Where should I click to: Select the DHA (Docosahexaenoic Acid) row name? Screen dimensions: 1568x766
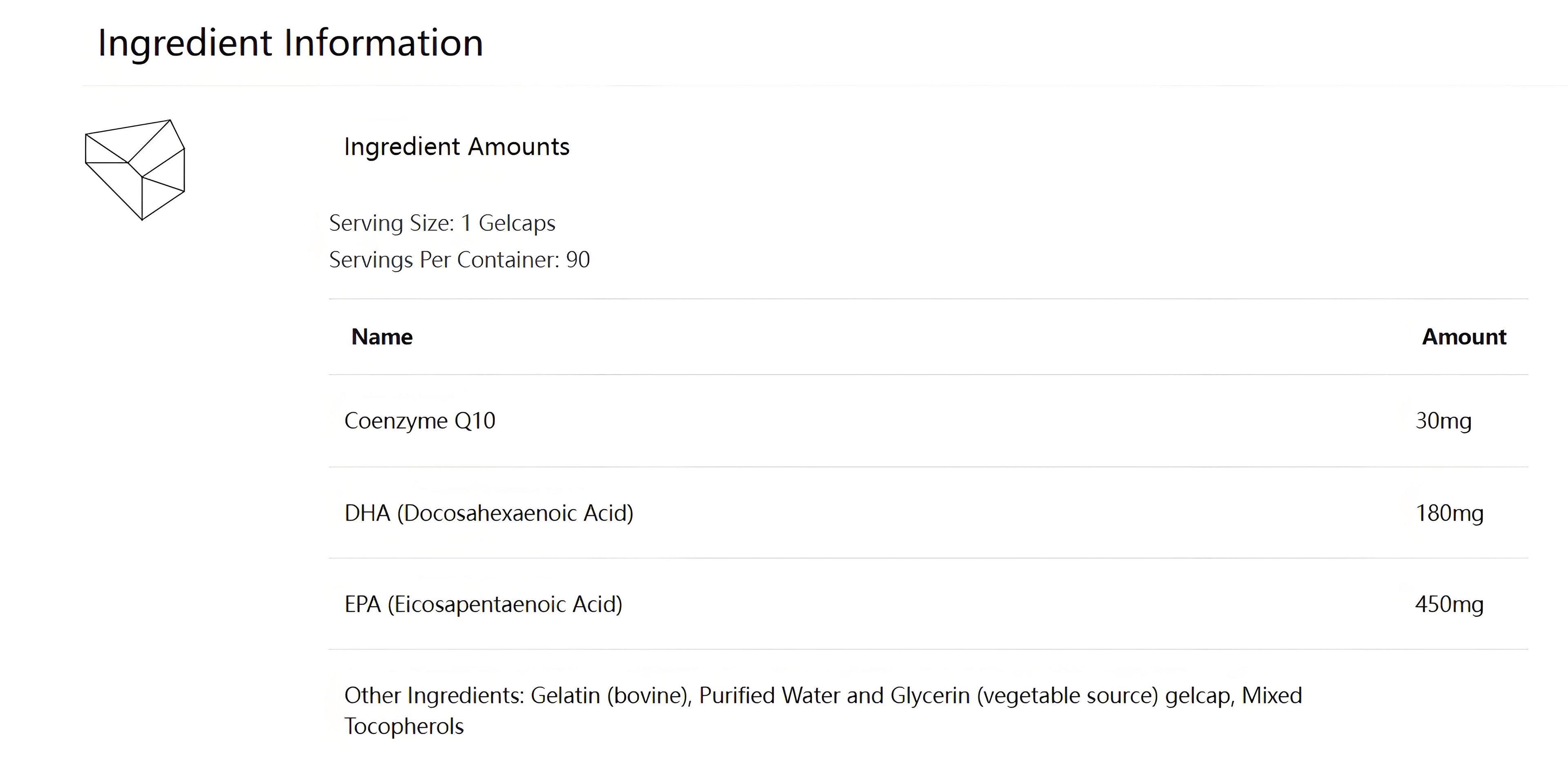click(489, 513)
